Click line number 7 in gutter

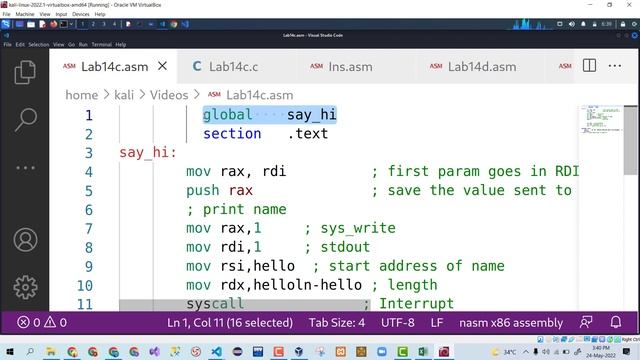point(89,229)
